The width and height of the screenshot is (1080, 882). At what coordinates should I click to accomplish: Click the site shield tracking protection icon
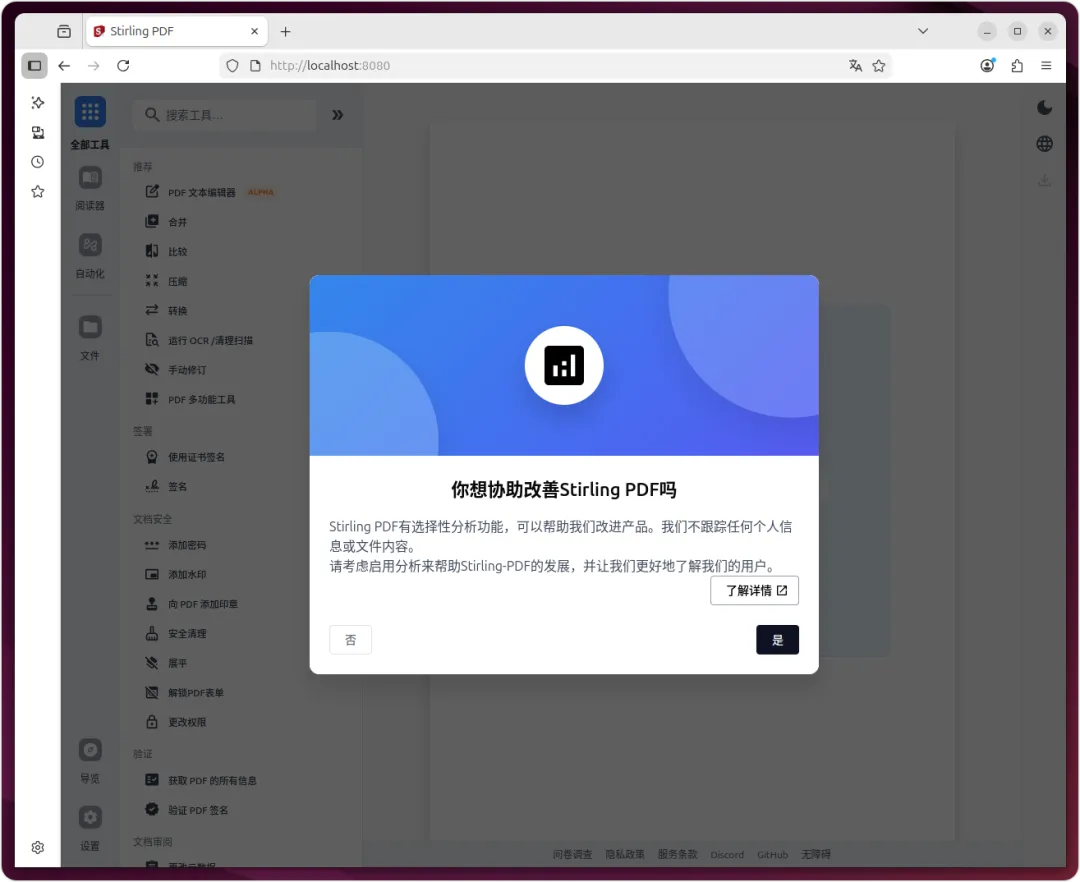(233, 65)
